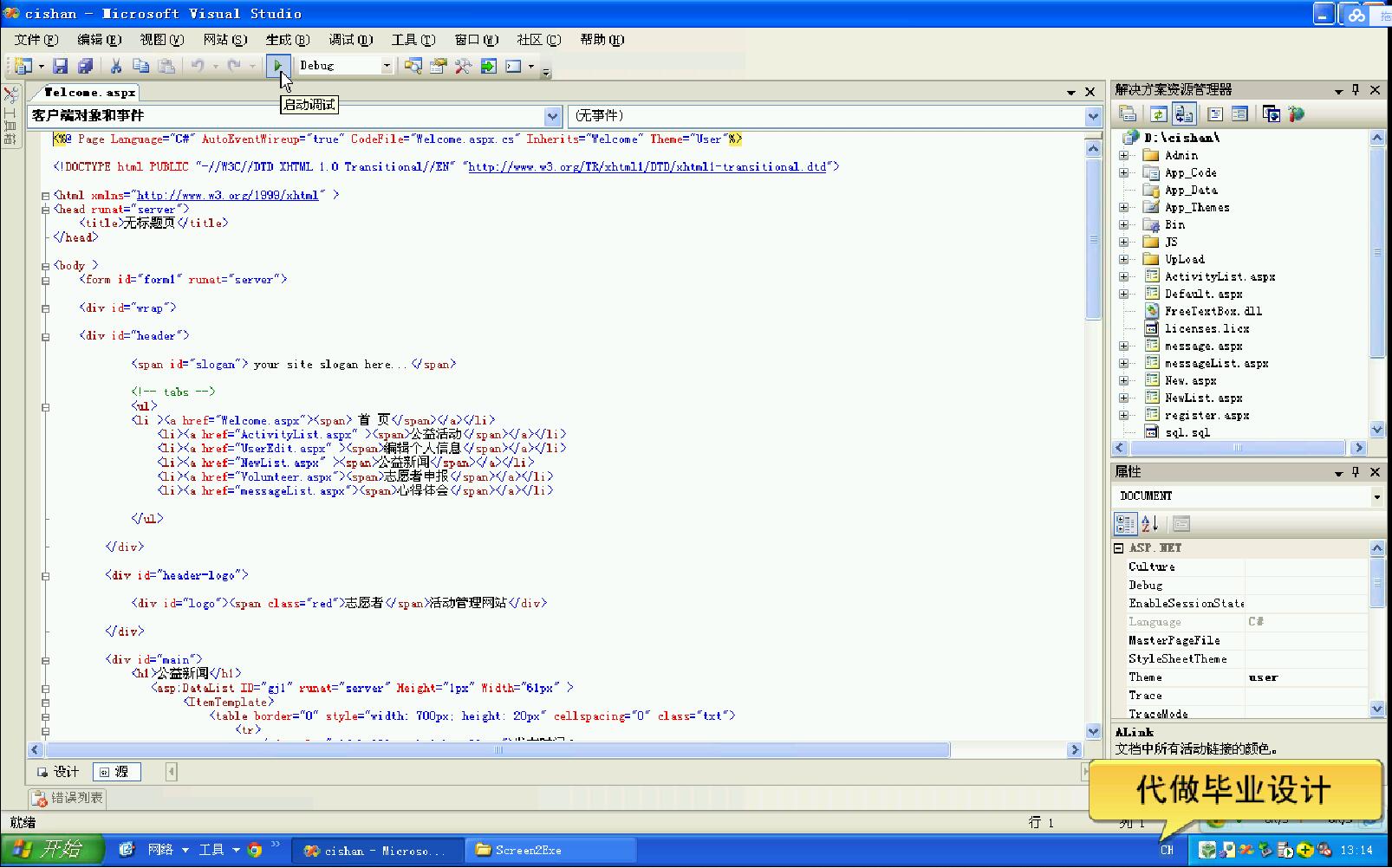Click the Paste icon in toolbar
Screen dimensions: 1392x868
coord(166,66)
